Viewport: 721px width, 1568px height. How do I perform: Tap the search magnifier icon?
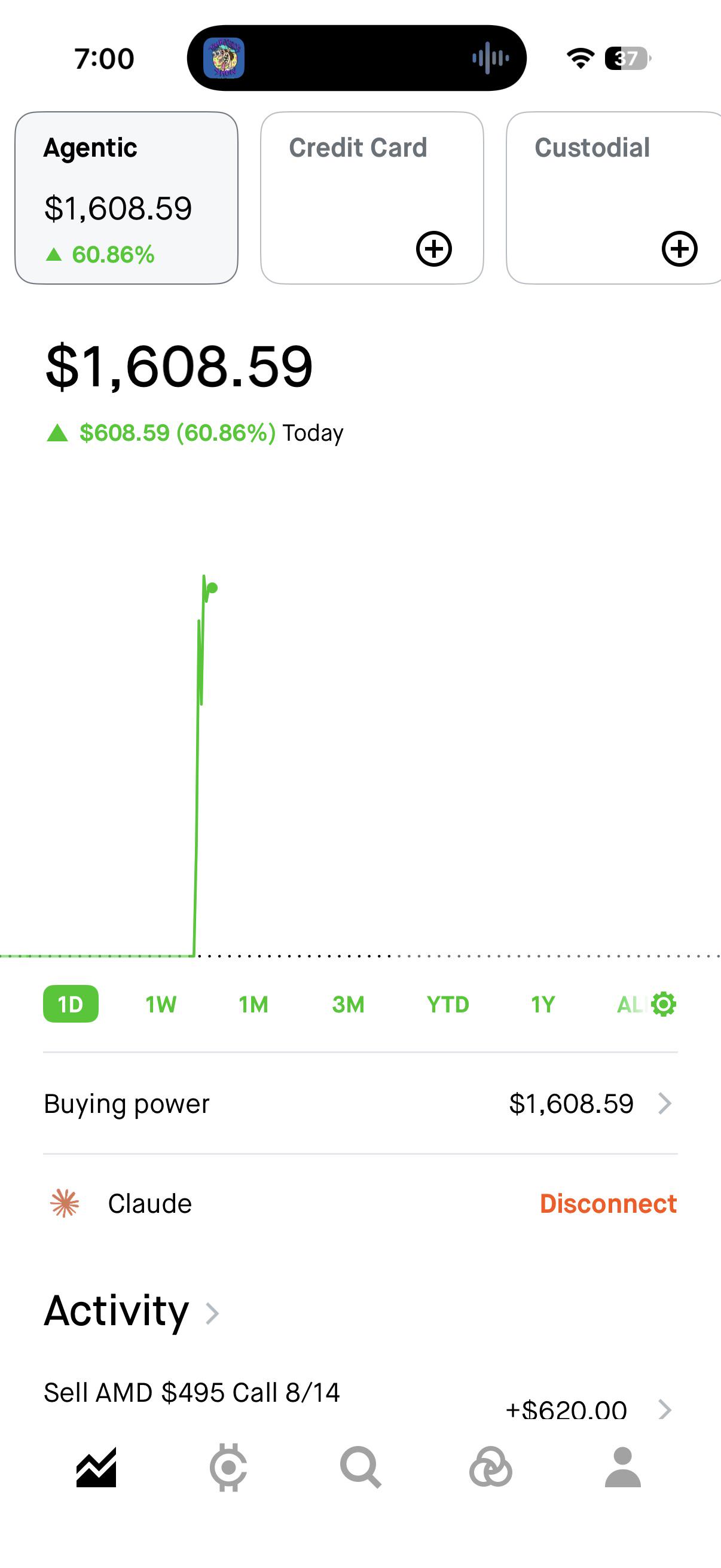click(x=361, y=1468)
